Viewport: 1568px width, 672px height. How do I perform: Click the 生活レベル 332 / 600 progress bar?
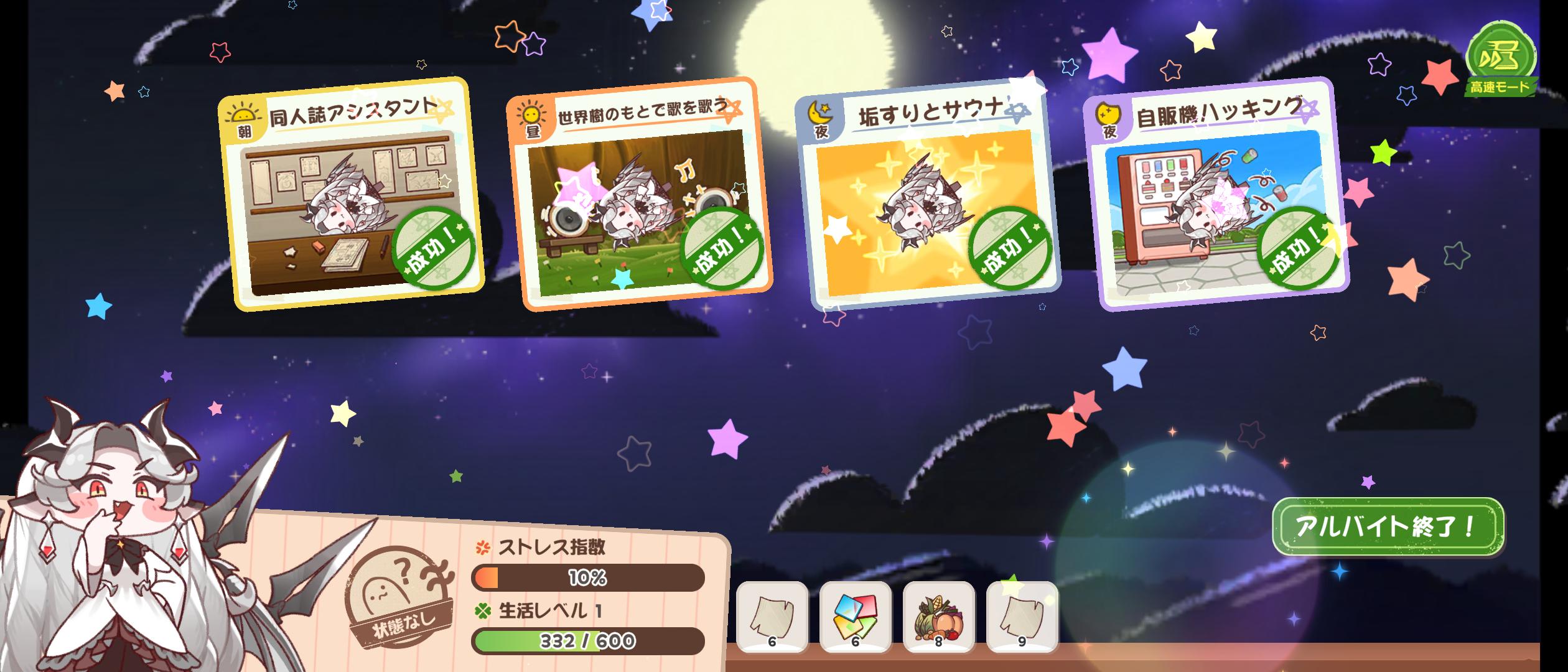tap(588, 641)
